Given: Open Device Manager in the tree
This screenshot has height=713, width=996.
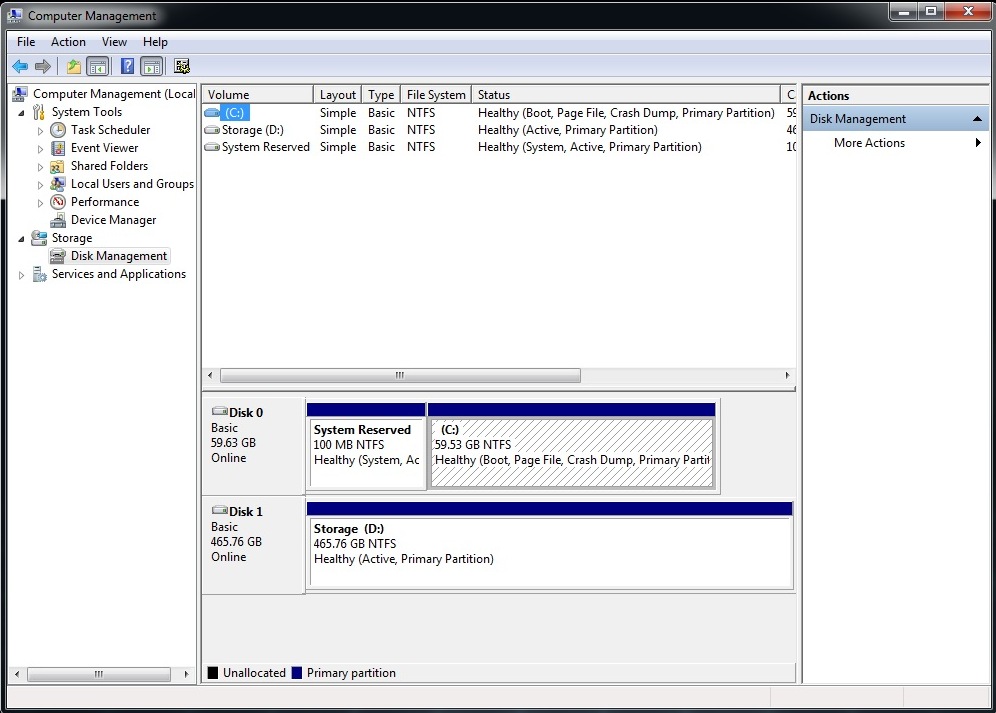Looking at the screenshot, I should point(113,220).
